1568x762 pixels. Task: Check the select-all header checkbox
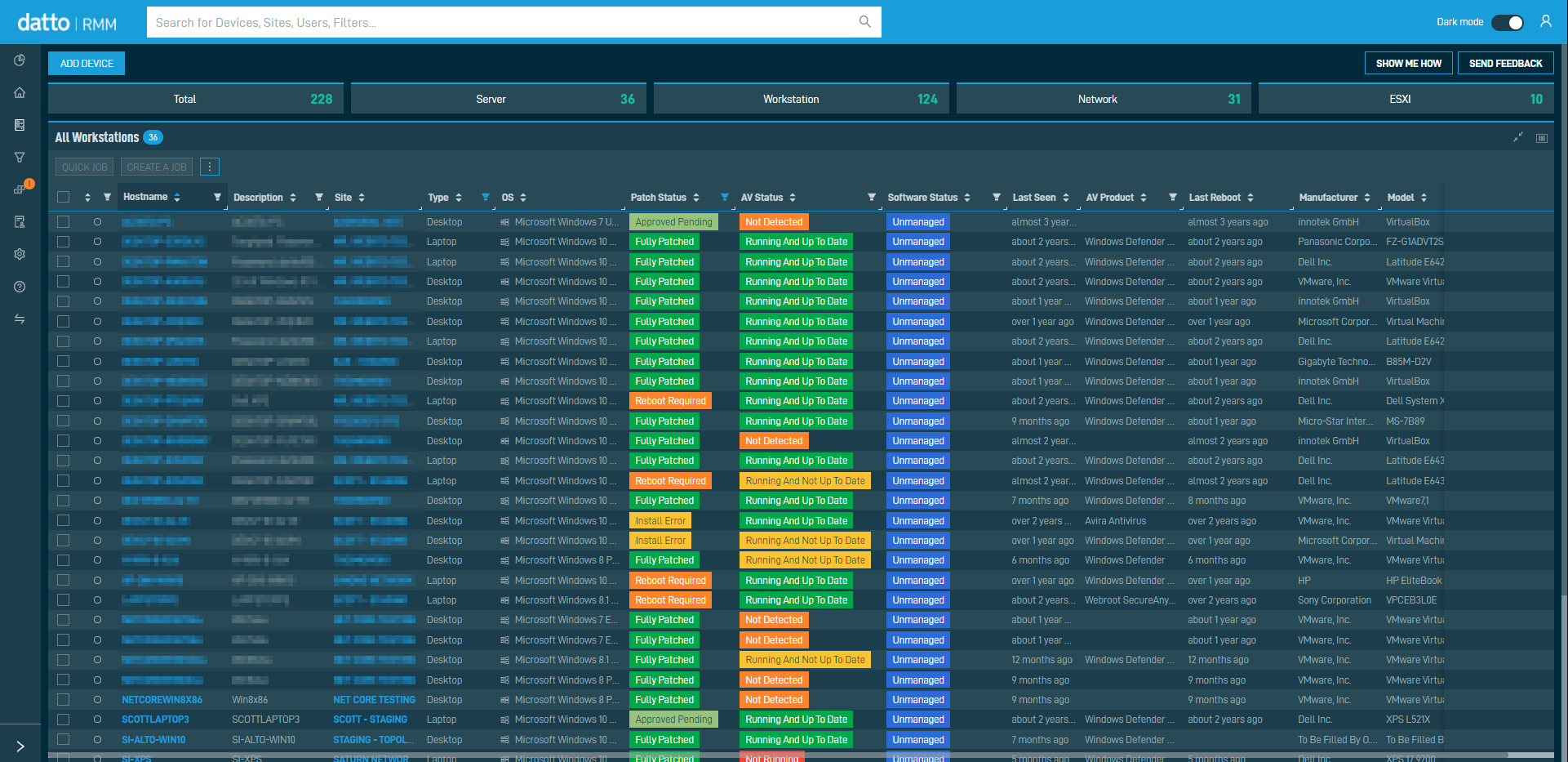[x=63, y=197]
